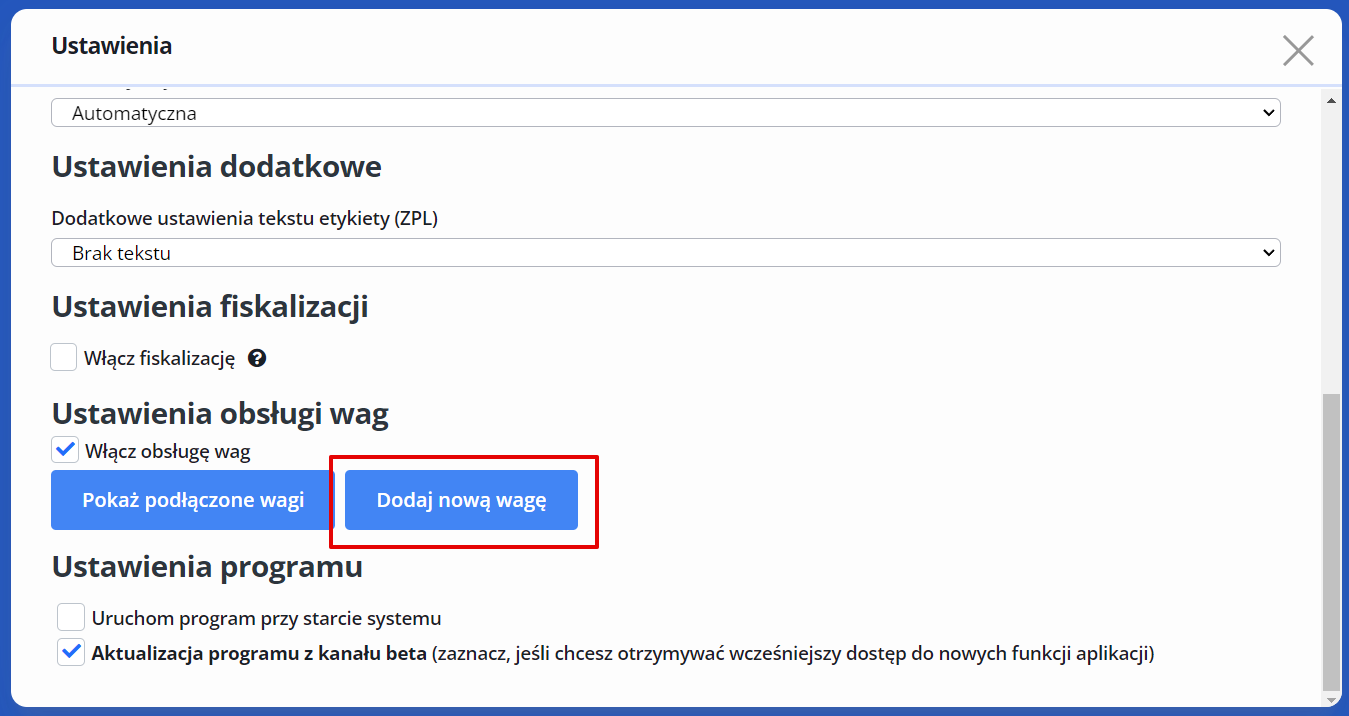Image resolution: width=1349 pixels, height=716 pixels.
Task: Open the Automatyczna dropdown field
Action: click(666, 113)
